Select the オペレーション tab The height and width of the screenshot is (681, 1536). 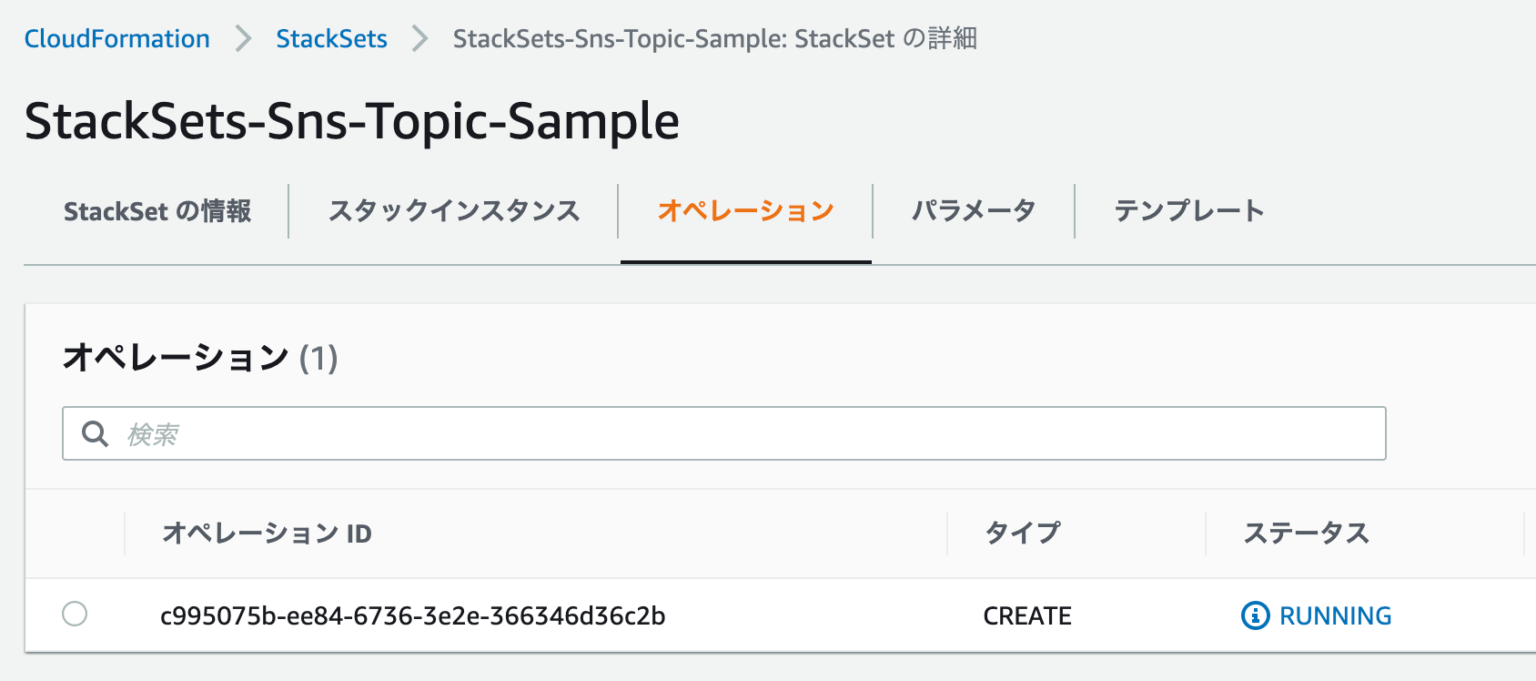coord(746,211)
